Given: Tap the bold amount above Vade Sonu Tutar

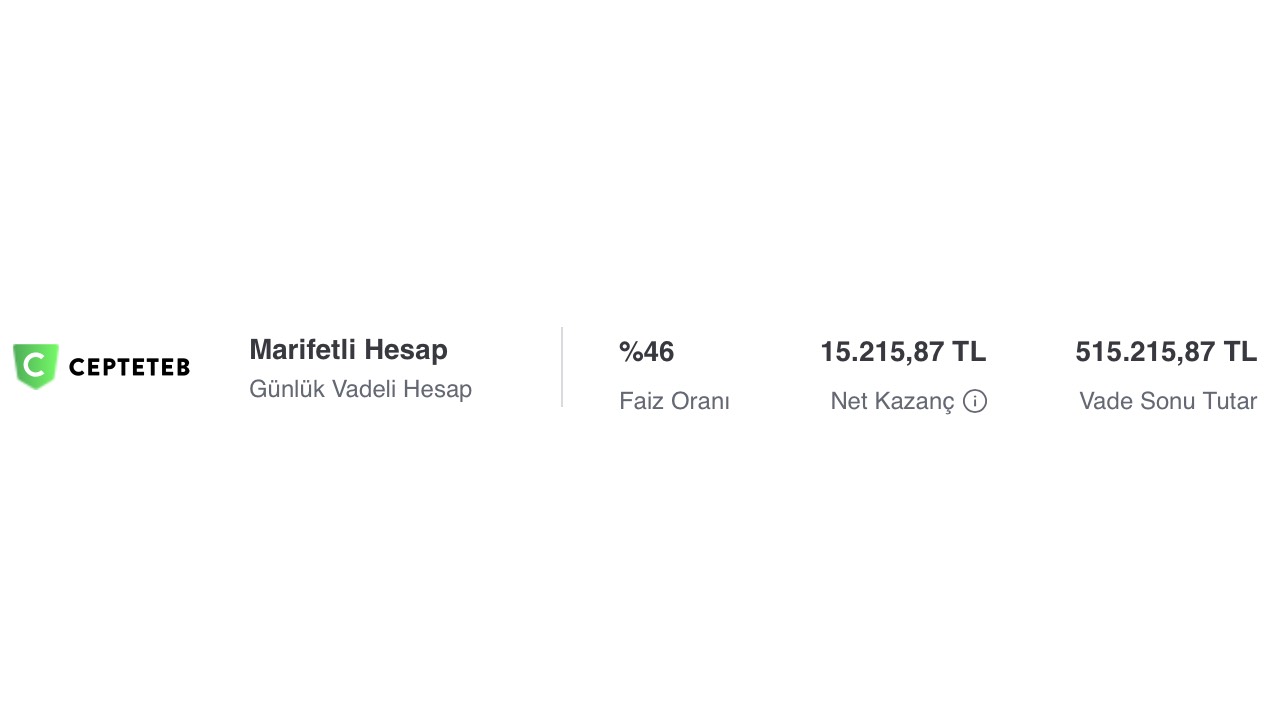Looking at the screenshot, I should [x=1166, y=352].
